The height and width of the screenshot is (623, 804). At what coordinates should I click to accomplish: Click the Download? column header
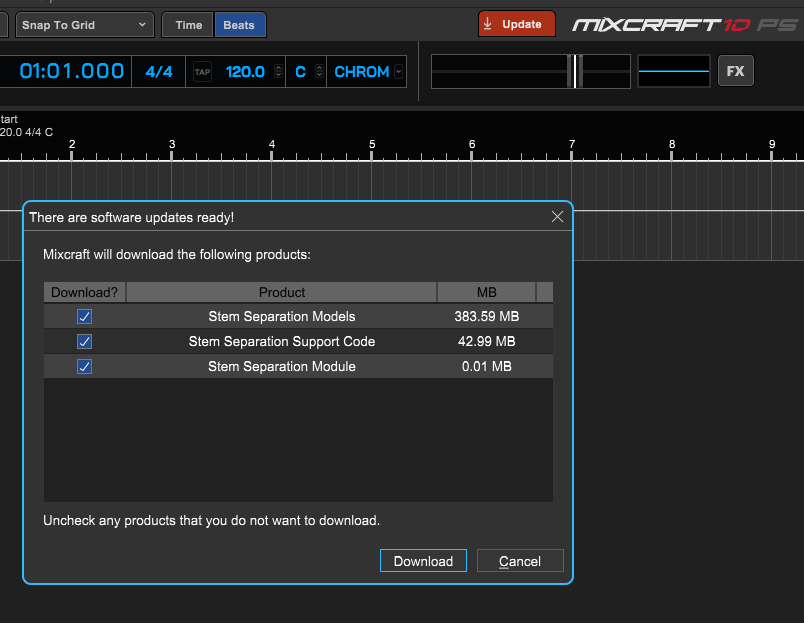point(85,292)
